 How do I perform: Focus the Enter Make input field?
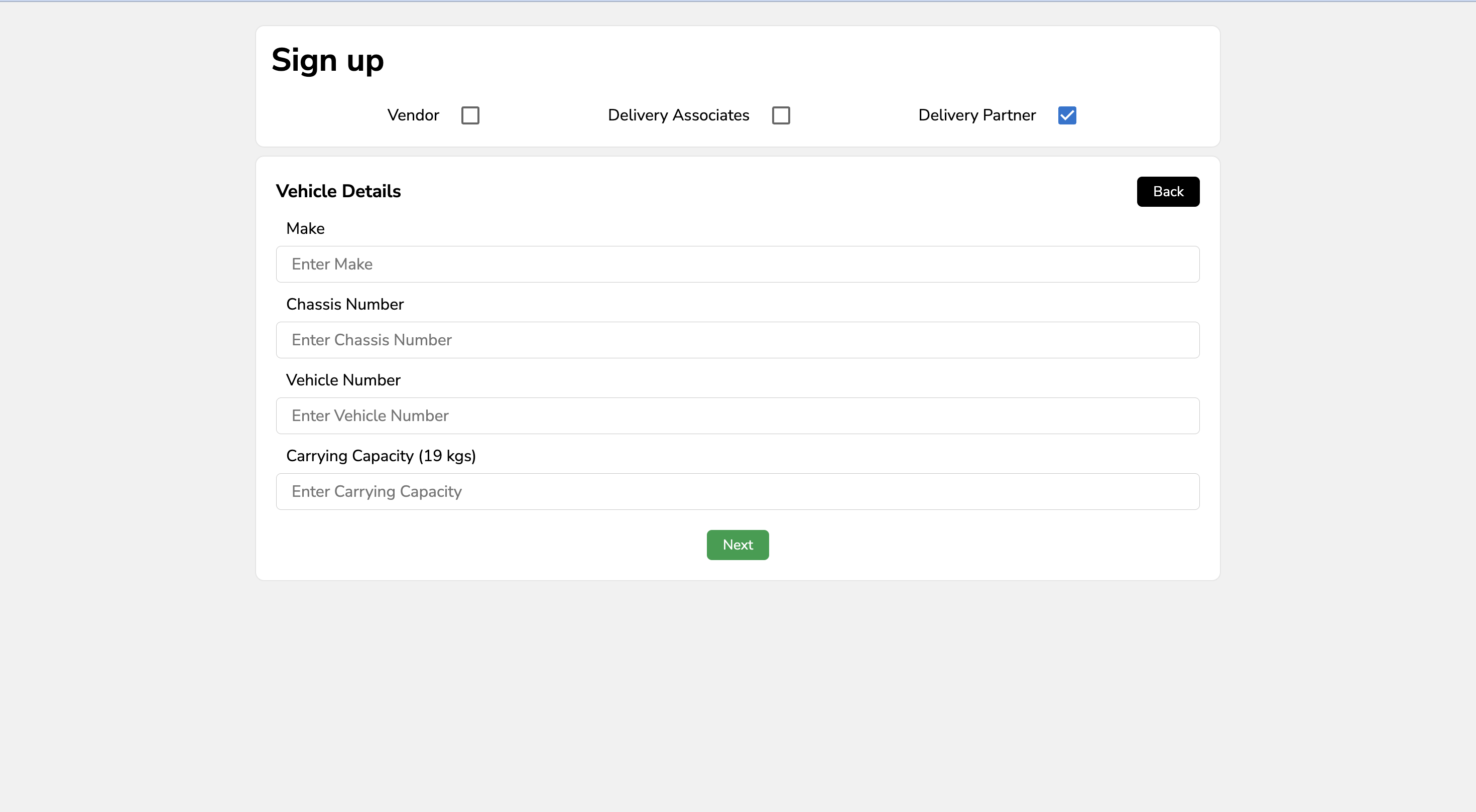click(737, 264)
